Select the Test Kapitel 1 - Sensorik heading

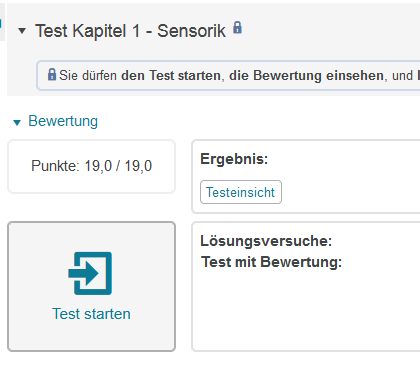coord(131,31)
